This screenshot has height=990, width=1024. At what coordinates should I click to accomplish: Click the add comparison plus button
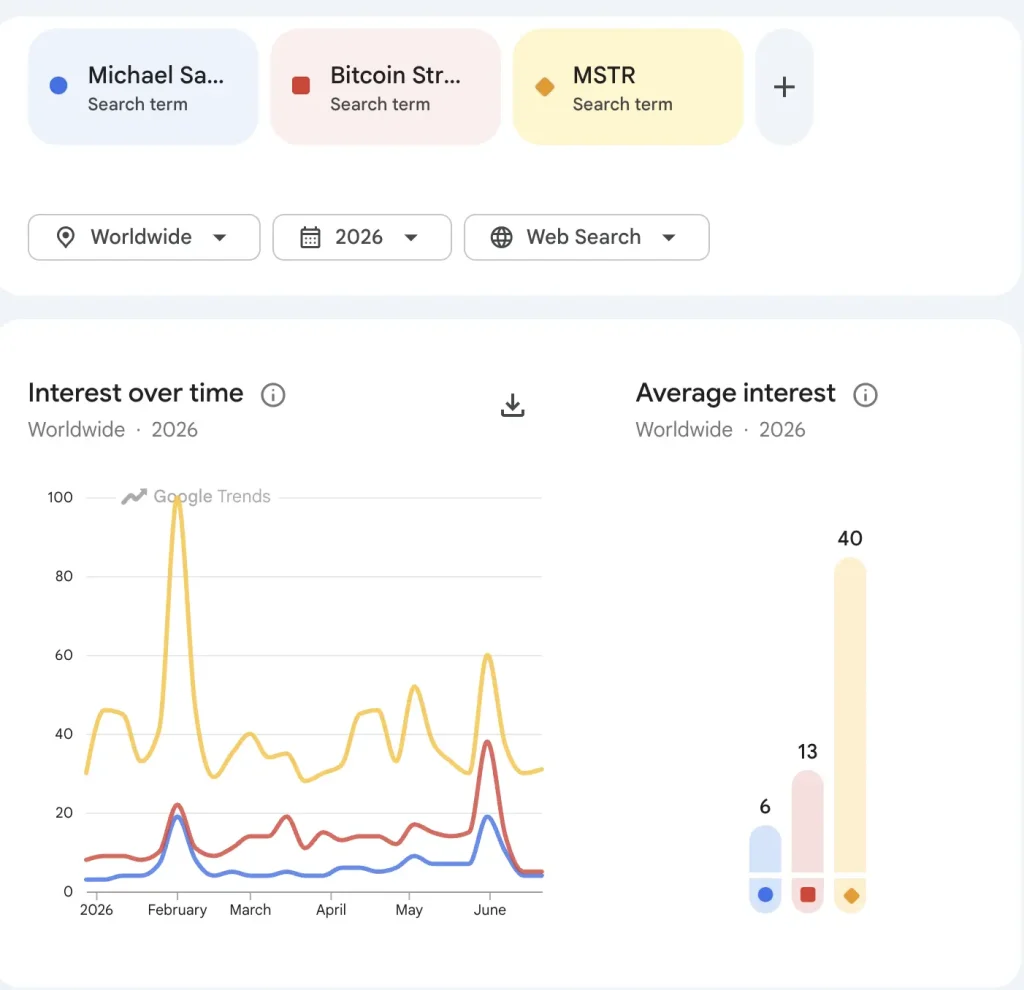[784, 87]
